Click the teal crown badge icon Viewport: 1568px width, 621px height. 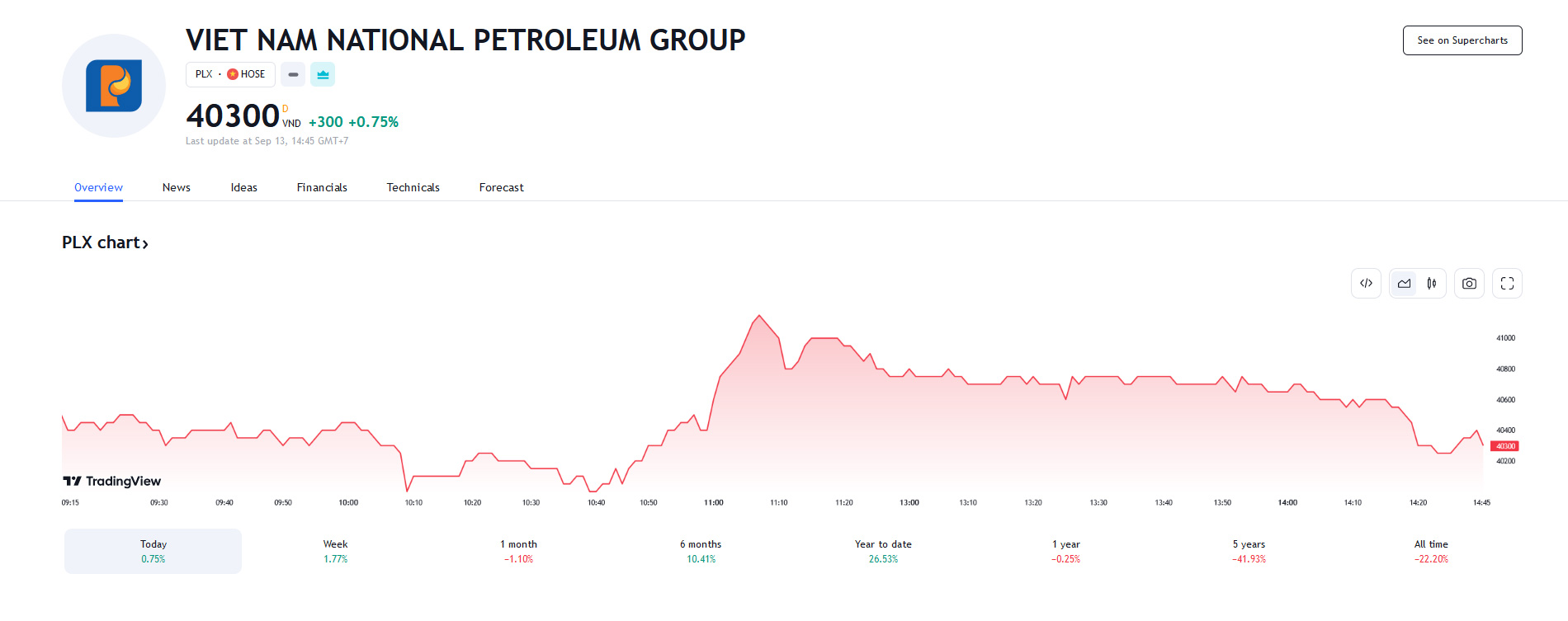[x=323, y=74]
